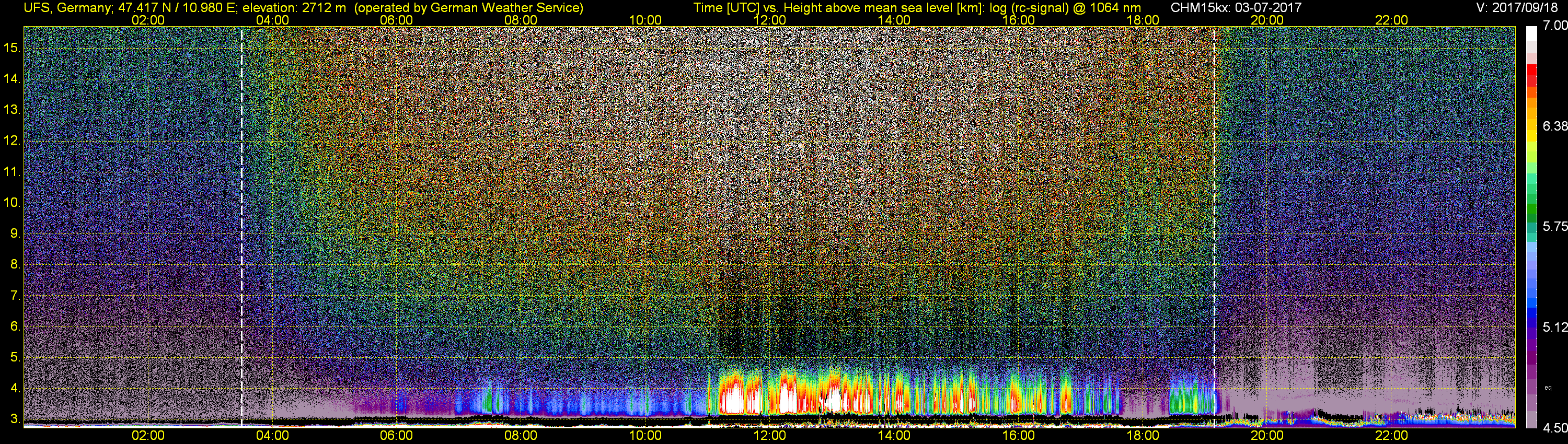Click "08:00" on the top time axis

(521, 20)
